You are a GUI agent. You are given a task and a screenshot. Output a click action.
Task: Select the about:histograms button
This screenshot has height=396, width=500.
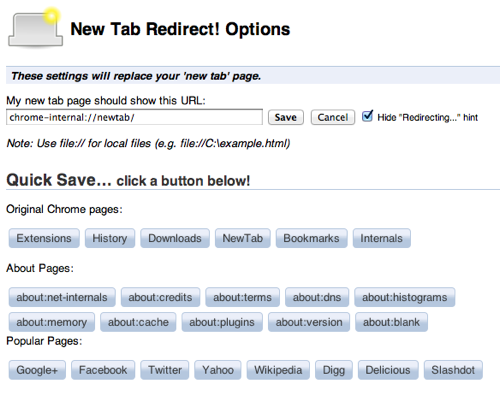405,297
